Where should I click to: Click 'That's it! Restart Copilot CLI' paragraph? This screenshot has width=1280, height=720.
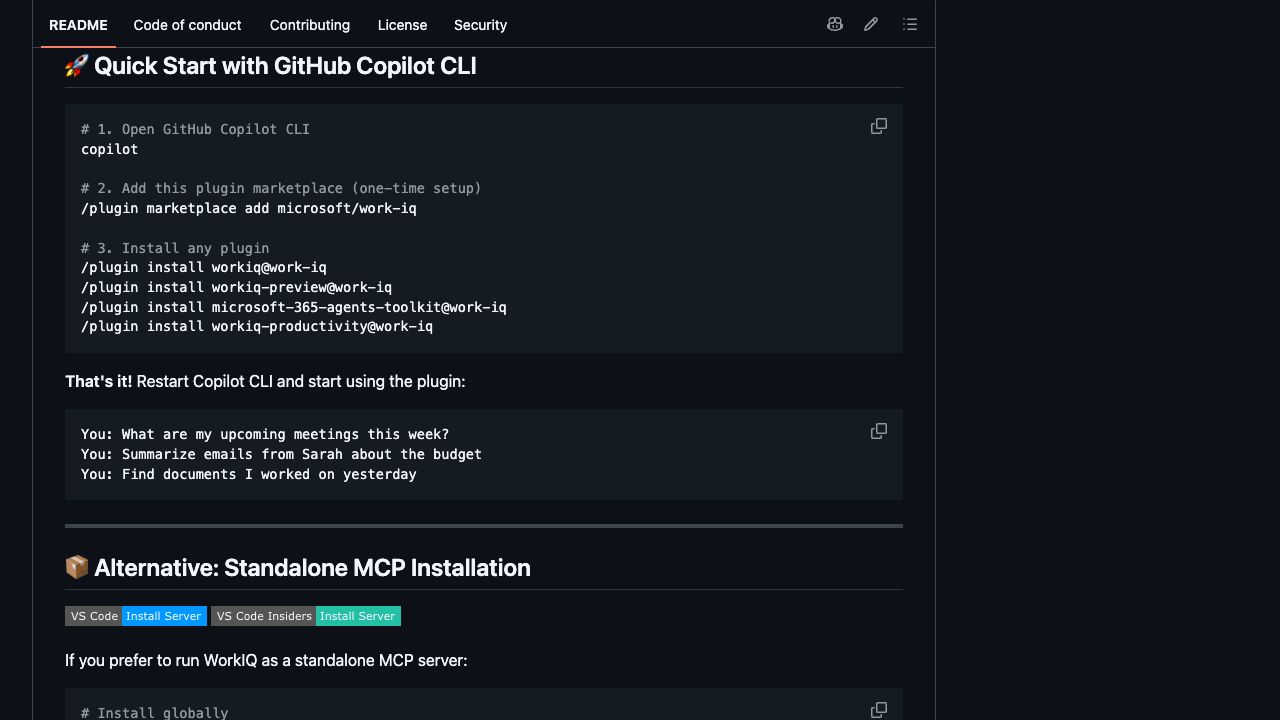point(265,381)
